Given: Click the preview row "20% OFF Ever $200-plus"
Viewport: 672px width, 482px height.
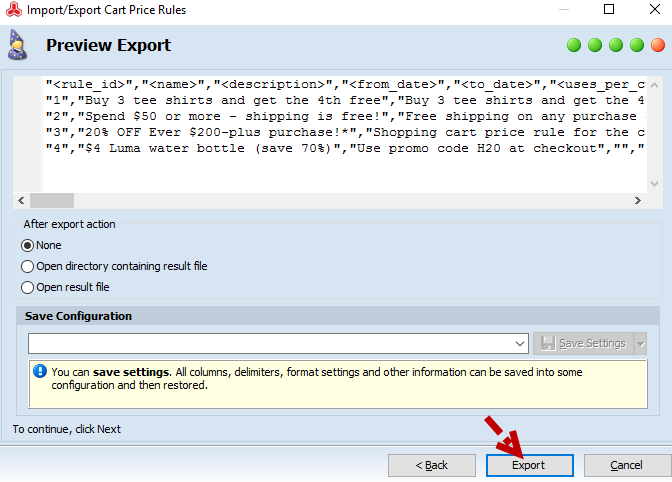Looking at the screenshot, I should pos(345,132).
